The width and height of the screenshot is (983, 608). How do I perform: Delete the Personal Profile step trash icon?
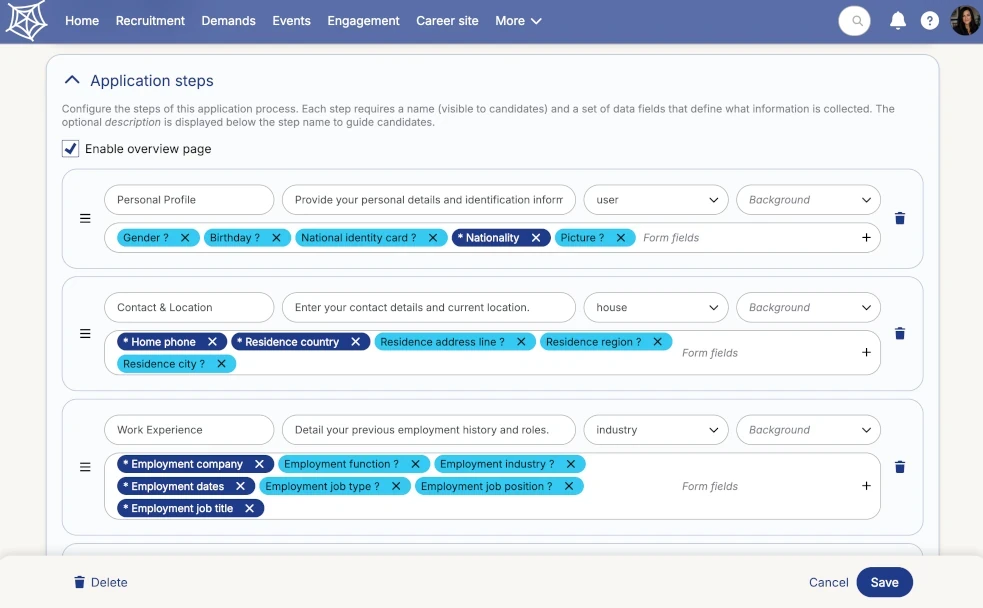click(x=900, y=218)
